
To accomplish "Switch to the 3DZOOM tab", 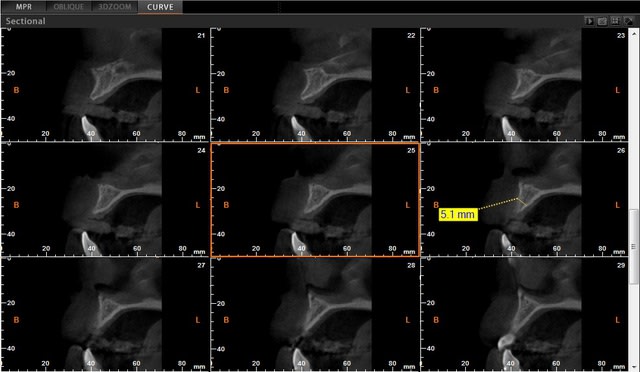I will pyautogui.click(x=115, y=7).
